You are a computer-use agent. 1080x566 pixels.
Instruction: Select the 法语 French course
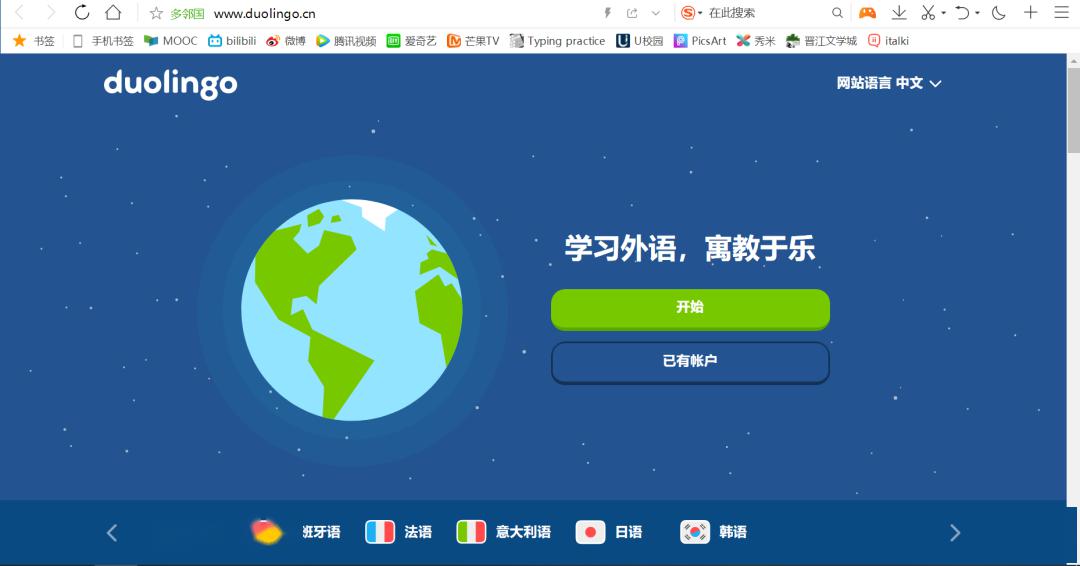[x=399, y=532]
